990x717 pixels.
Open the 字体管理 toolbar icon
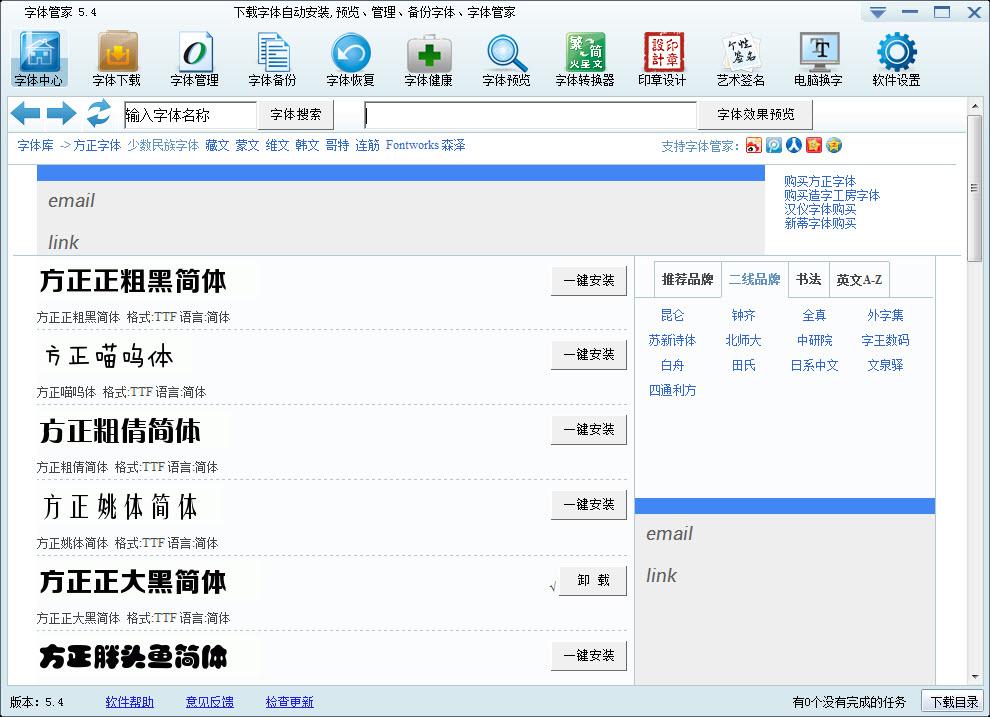tap(194, 59)
